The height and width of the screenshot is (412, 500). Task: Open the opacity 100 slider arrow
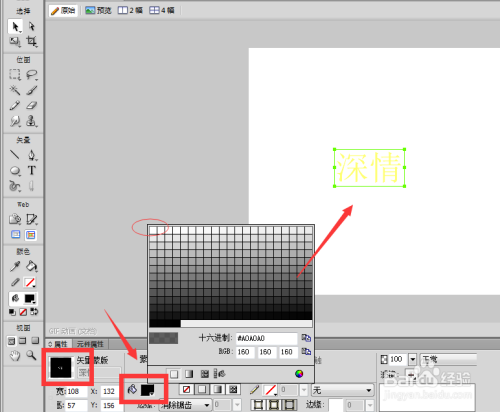[x=413, y=359]
